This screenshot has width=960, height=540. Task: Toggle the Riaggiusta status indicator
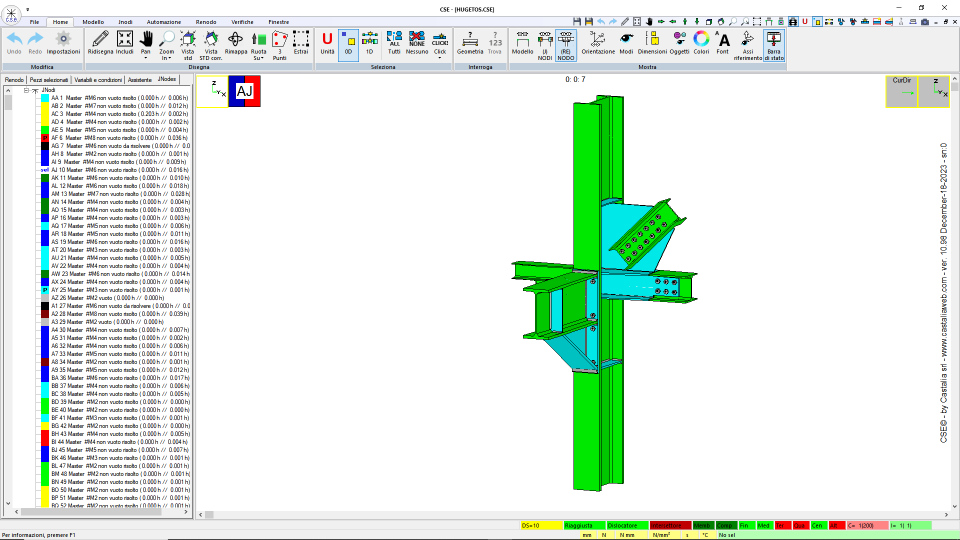[584, 525]
